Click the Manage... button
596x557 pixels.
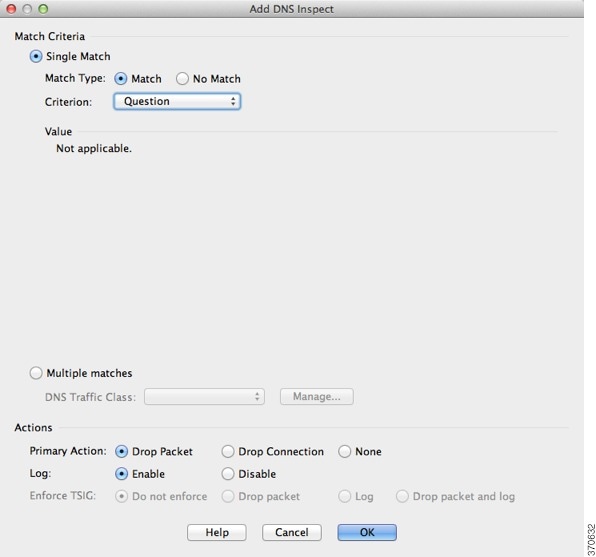click(317, 397)
